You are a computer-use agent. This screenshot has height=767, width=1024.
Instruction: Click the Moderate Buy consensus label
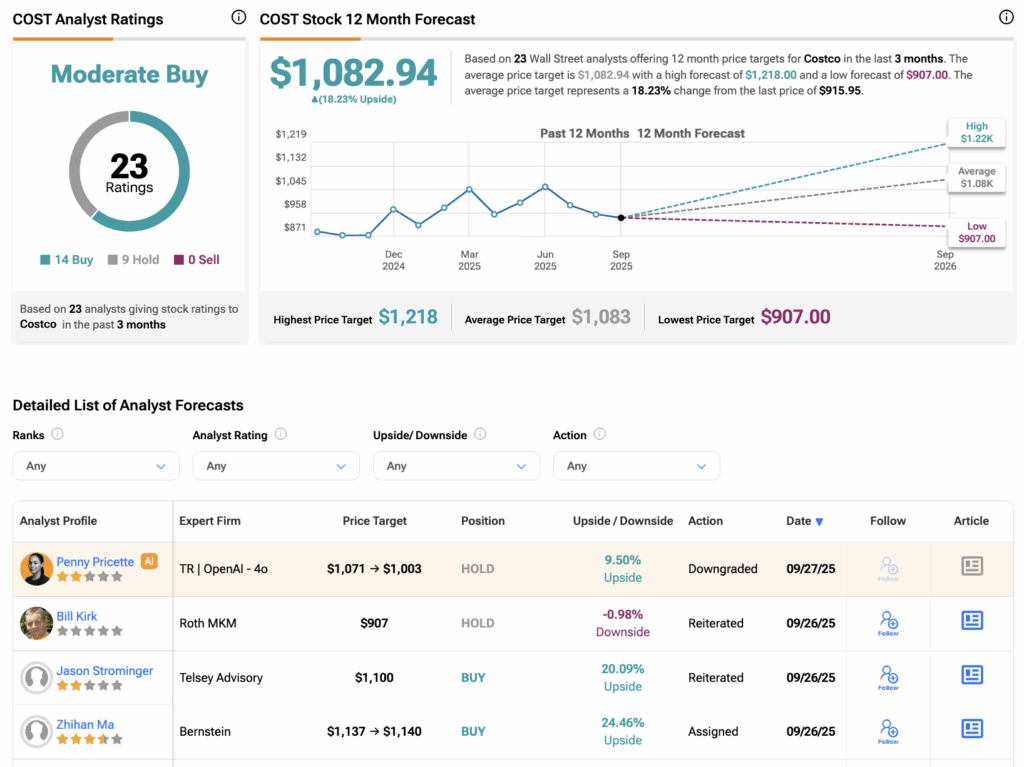(x=129, y=74)
